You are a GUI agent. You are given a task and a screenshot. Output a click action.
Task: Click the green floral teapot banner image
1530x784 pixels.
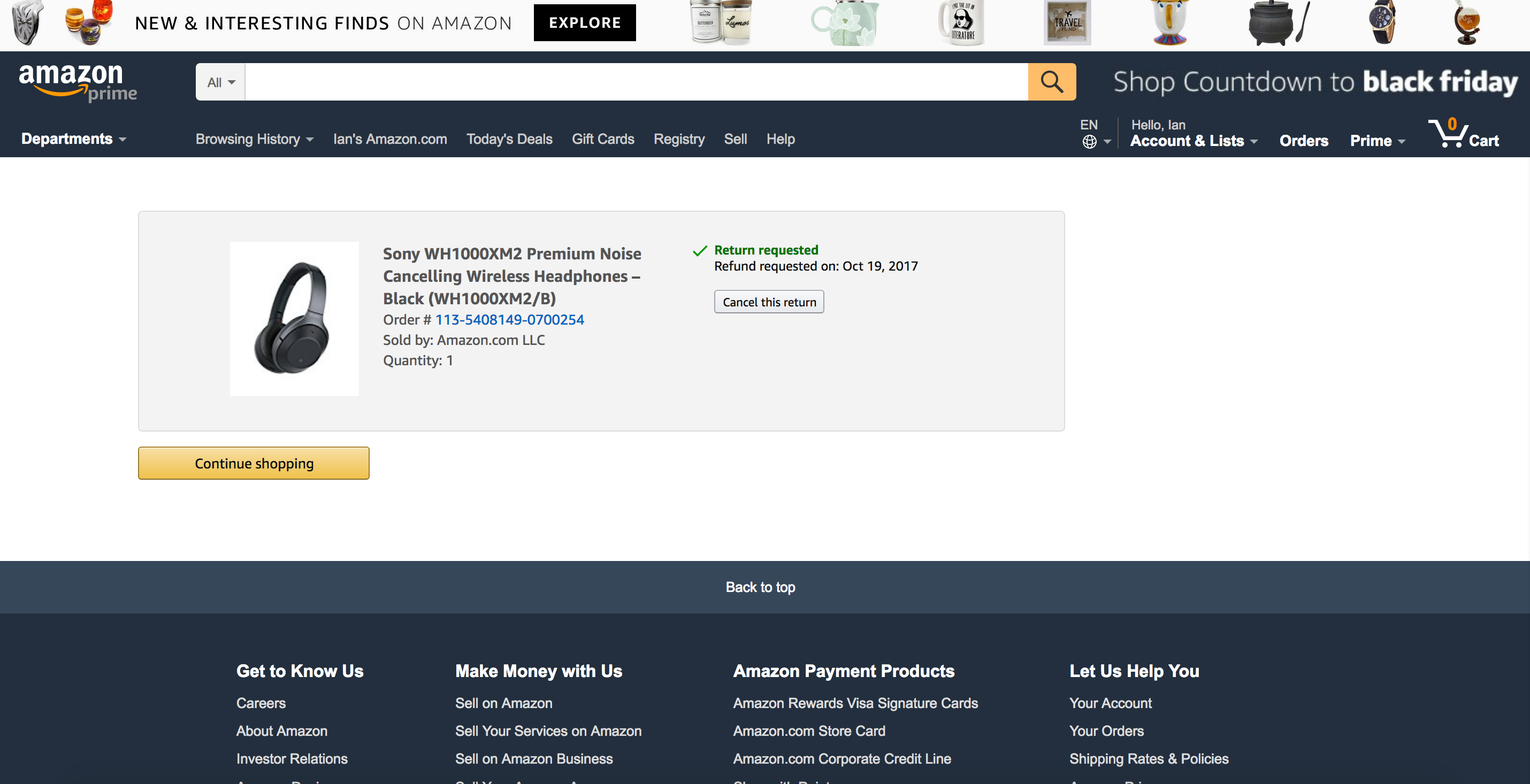pos(846,22)
